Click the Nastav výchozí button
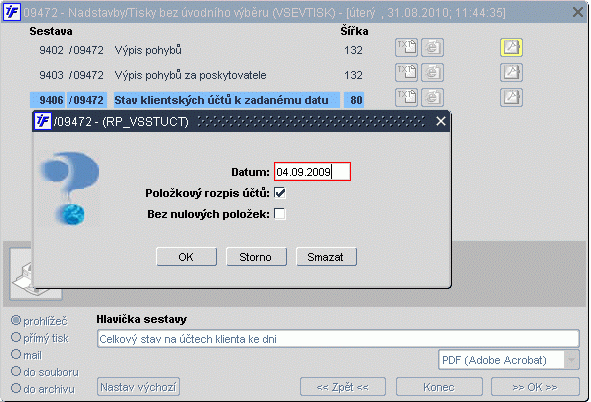Viewport: 591px width, 402px height. [138, 387]
